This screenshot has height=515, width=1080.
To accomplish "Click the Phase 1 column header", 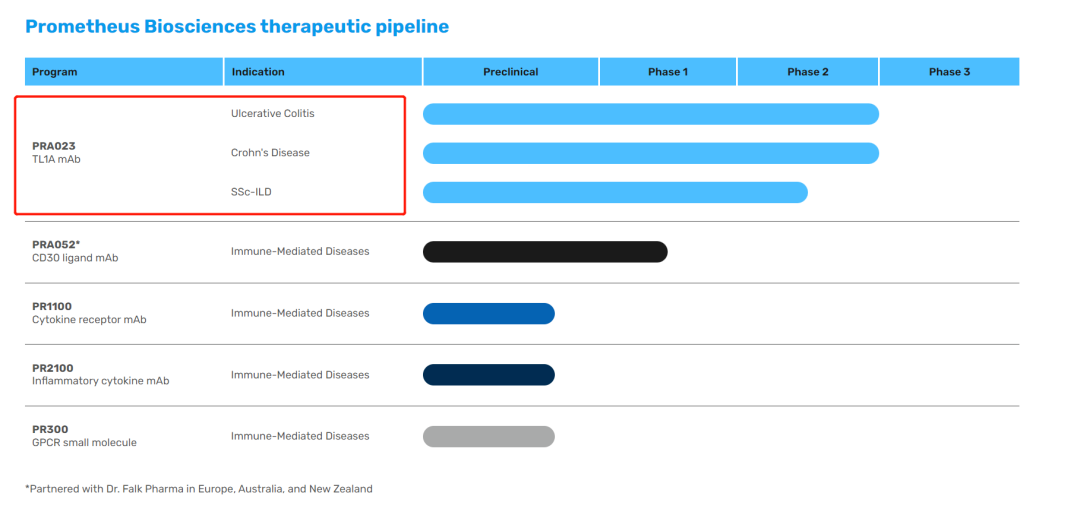I will click(x=667, y=72).
